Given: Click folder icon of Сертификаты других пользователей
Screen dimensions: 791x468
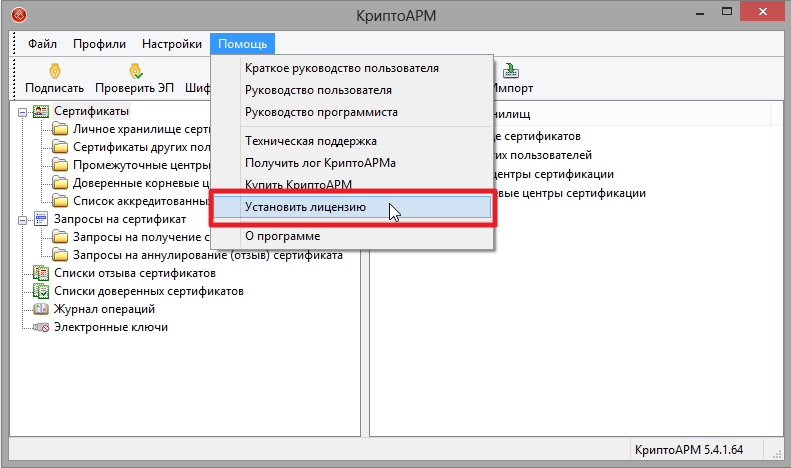Looking at the screenshot, I should point(61,147).
